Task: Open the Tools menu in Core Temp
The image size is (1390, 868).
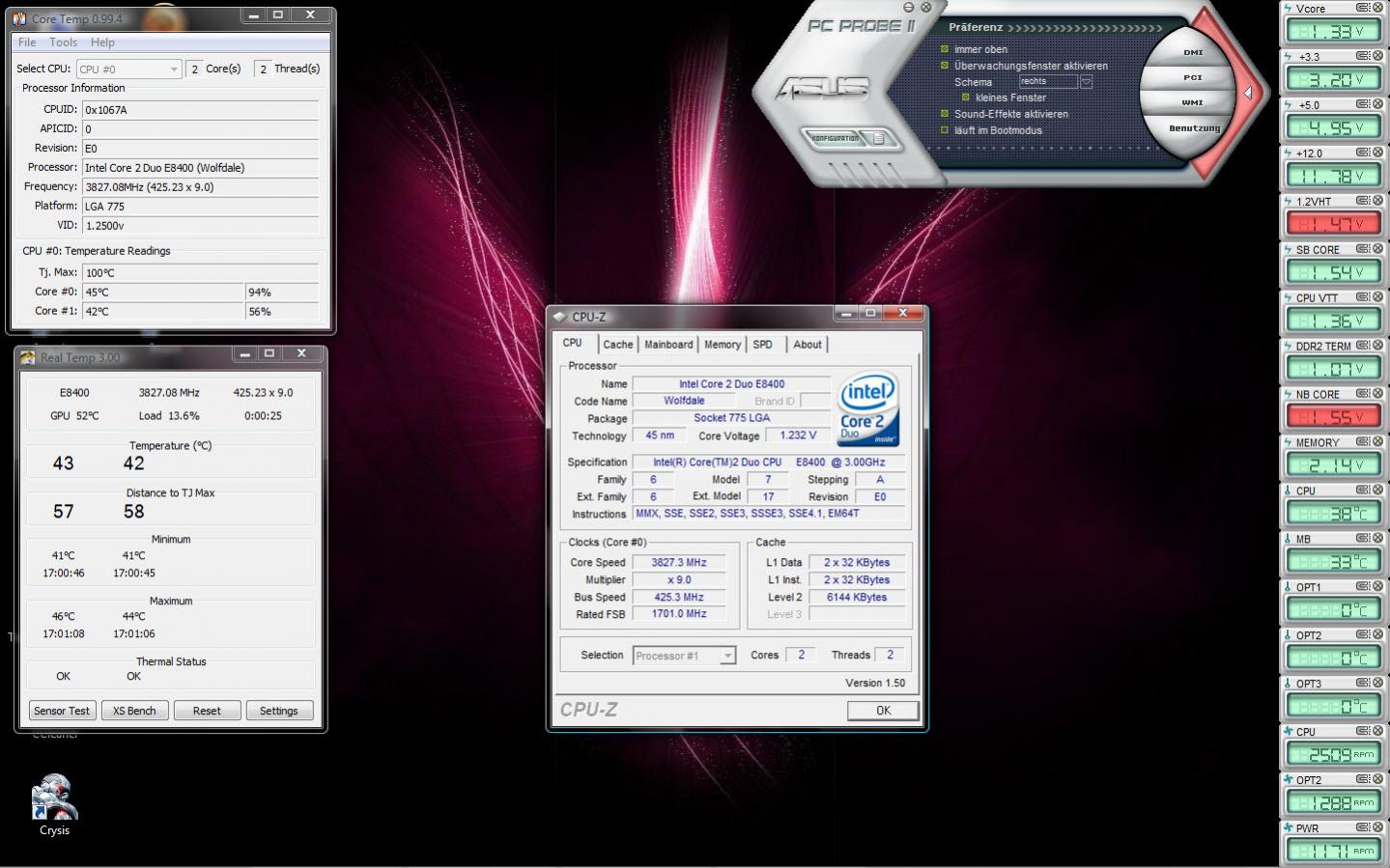Action: click(x=63, y=42)
